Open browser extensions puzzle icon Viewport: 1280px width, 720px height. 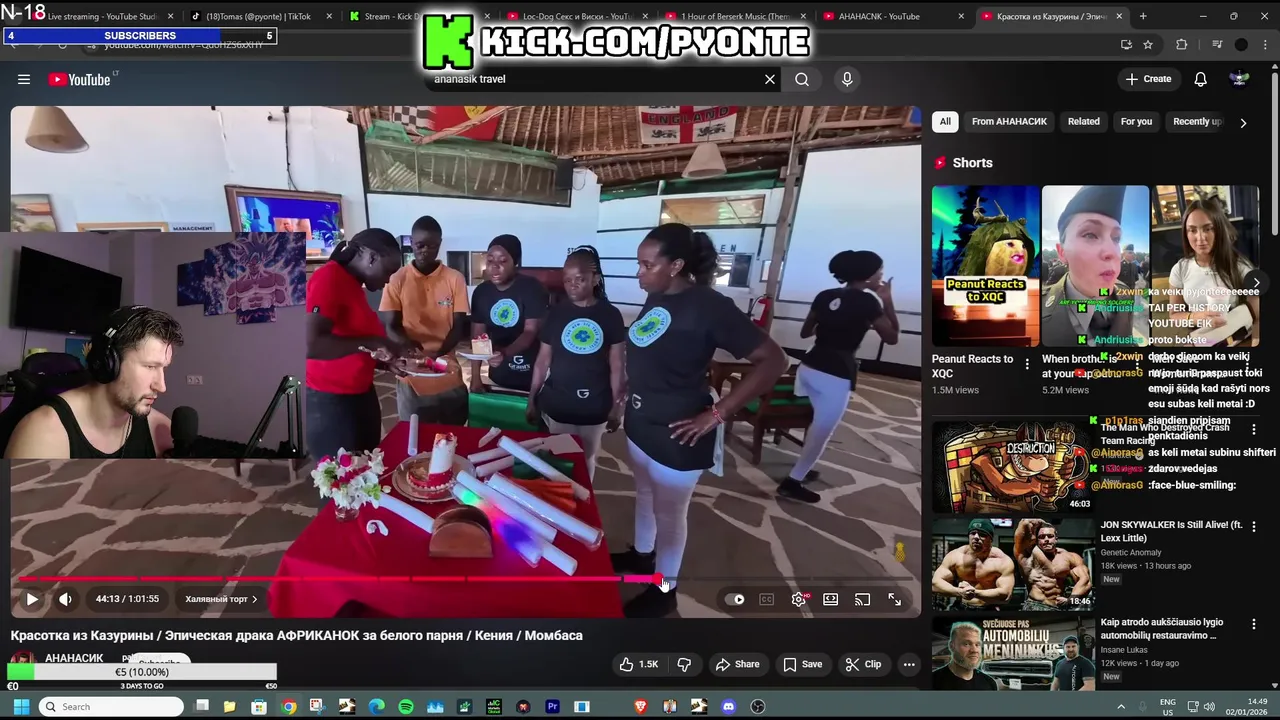coord(1182,45)
